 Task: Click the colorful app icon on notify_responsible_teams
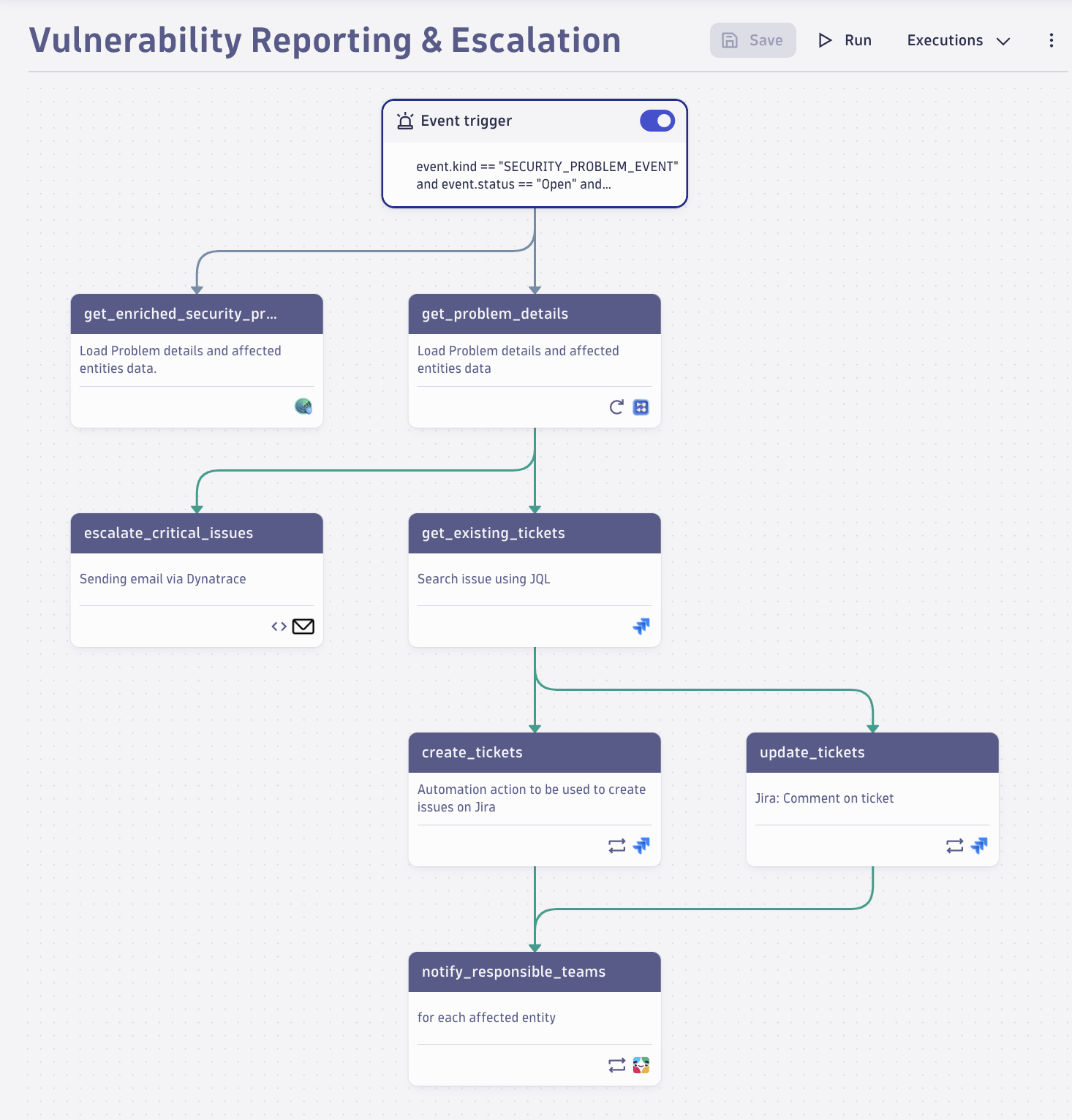pos(641,1065)
